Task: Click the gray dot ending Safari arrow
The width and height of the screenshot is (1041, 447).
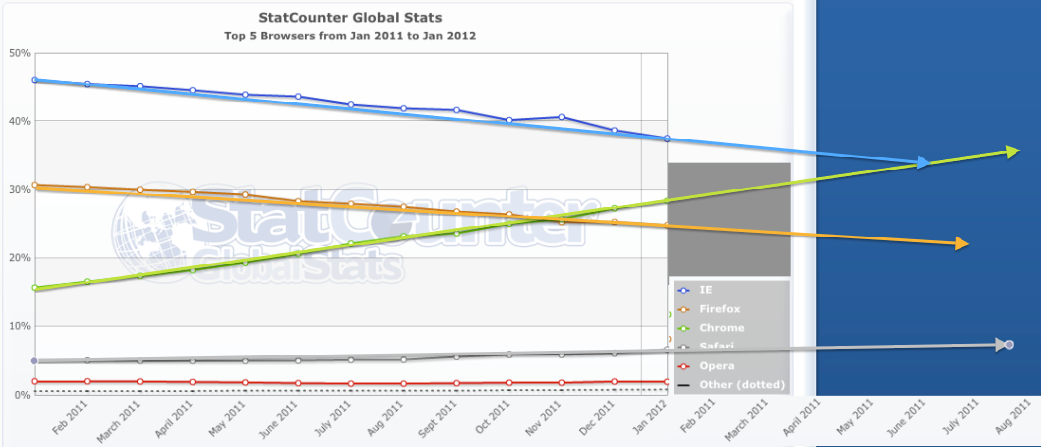Action: [1009, 345]
